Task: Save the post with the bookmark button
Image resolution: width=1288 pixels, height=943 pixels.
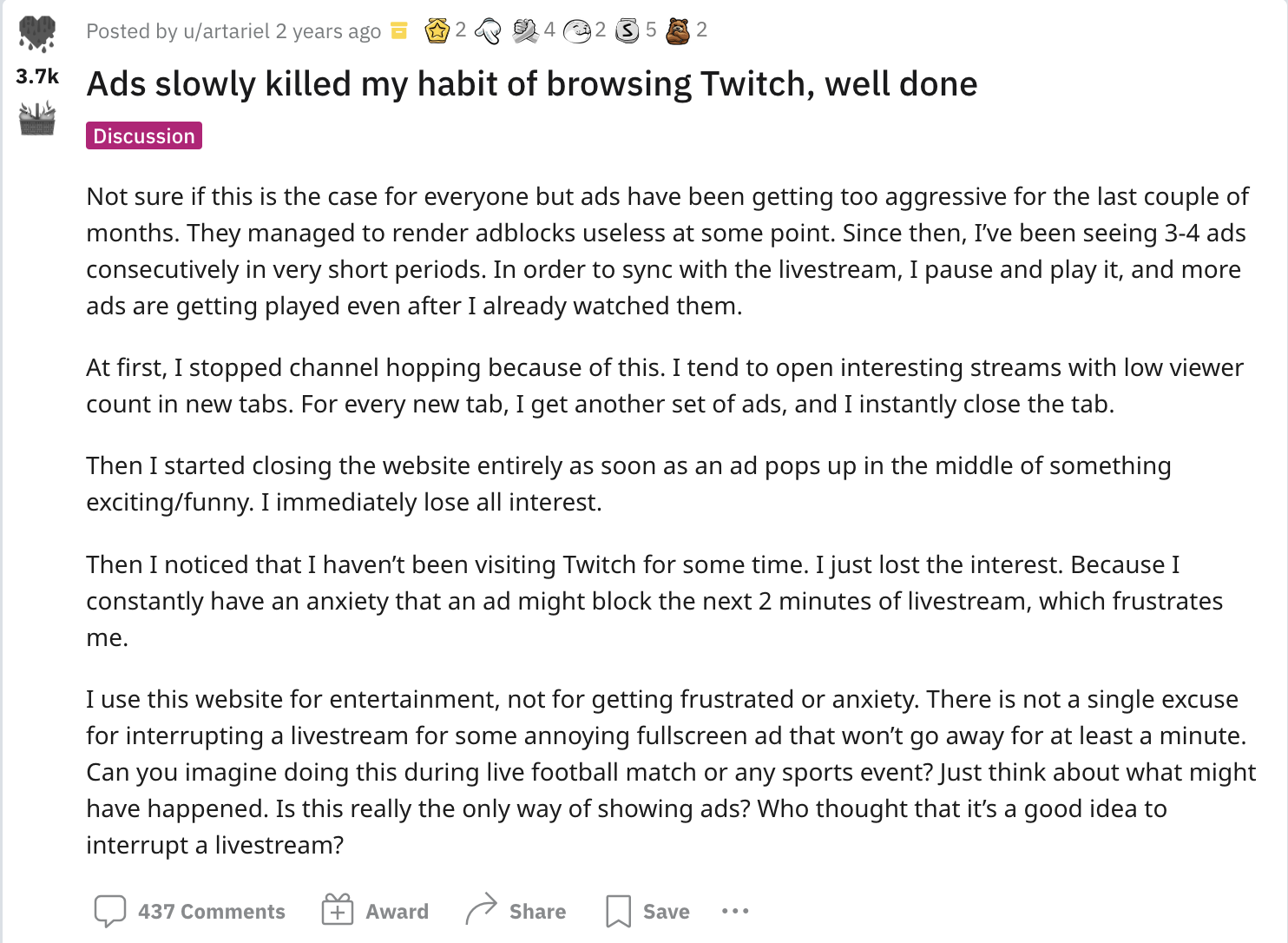Action: tap(647, 911)
